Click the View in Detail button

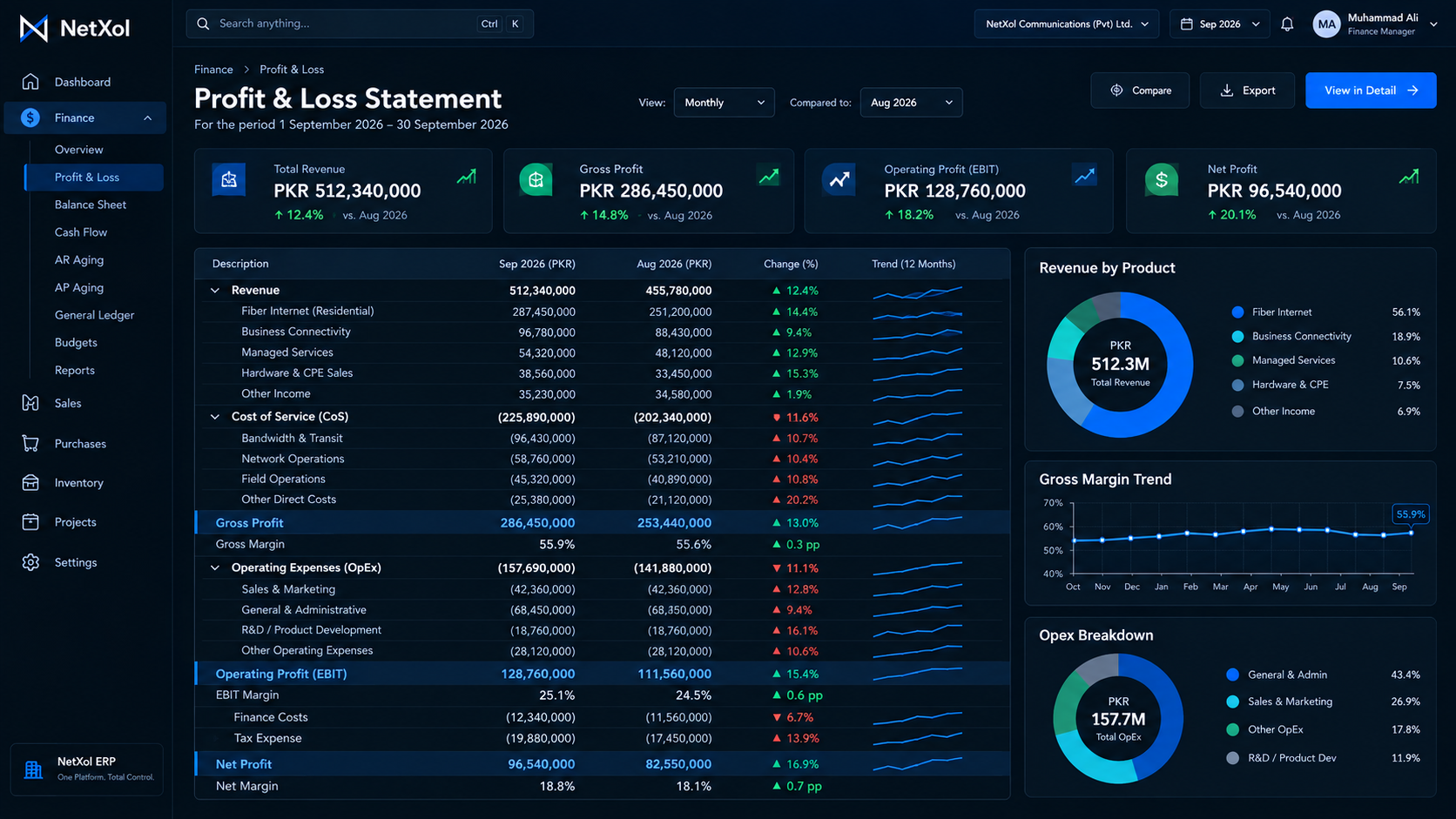click(x=1371, y=91)
